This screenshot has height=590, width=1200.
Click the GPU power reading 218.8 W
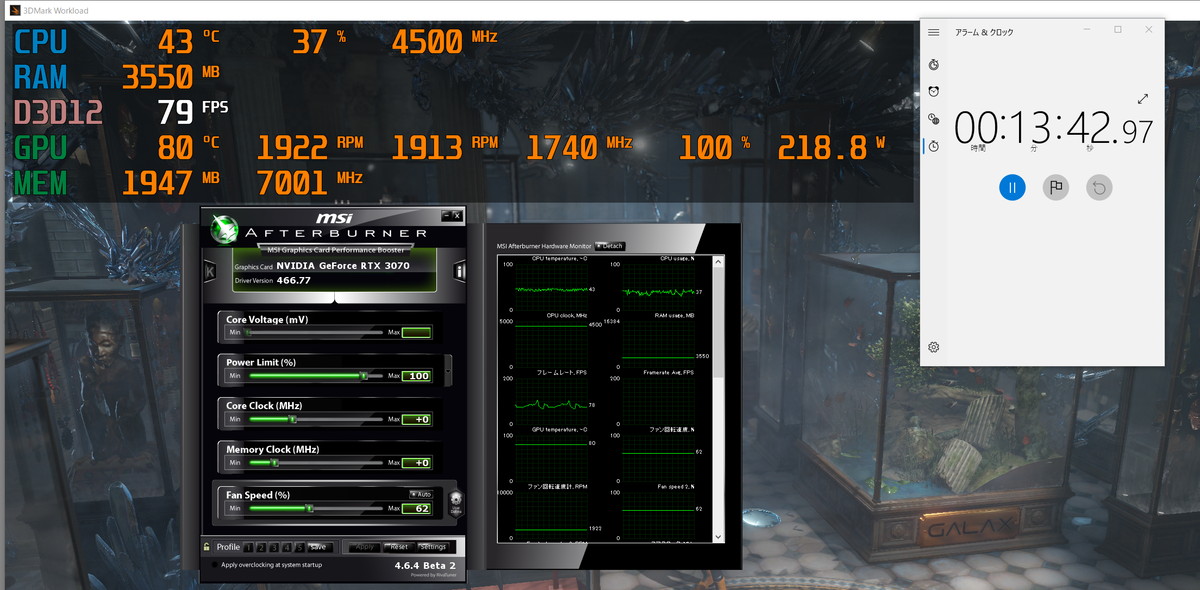pos(832,149)
